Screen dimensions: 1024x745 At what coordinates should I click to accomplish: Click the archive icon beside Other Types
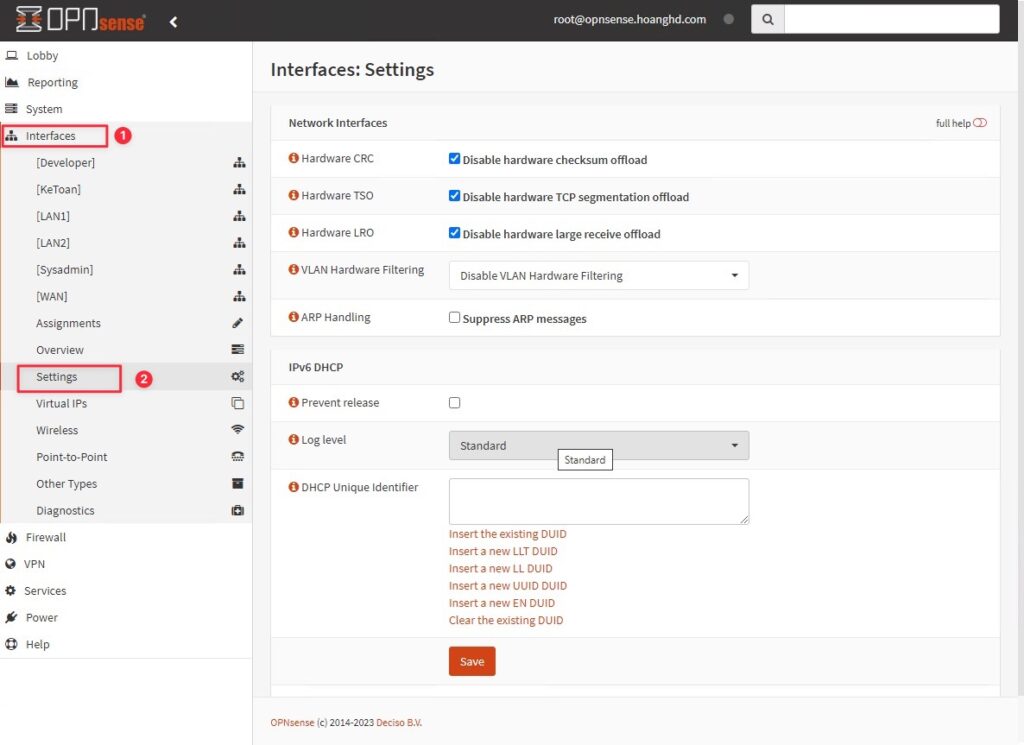coord(238,483)
